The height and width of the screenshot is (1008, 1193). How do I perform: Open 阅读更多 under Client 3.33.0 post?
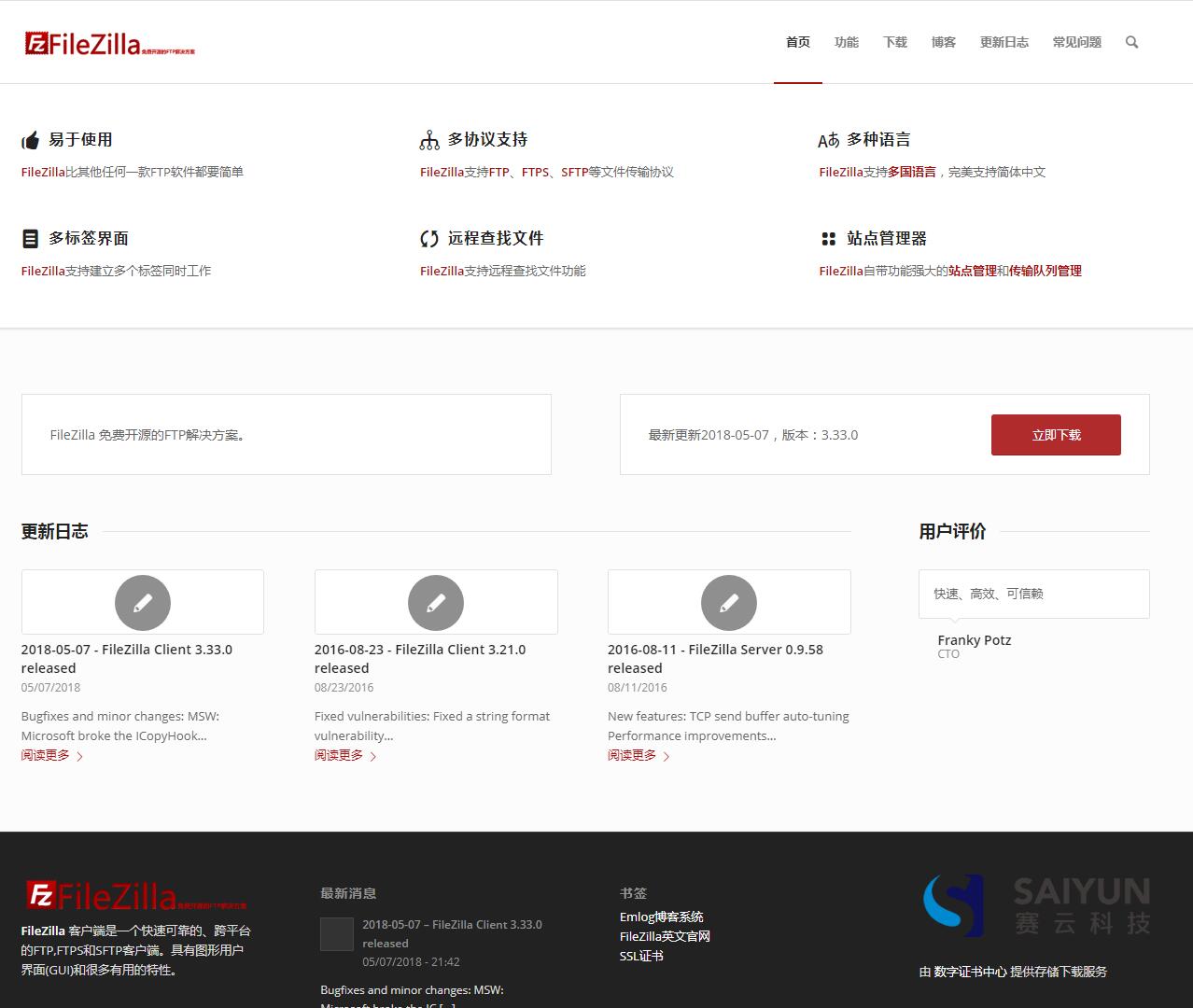pos(52,755)
